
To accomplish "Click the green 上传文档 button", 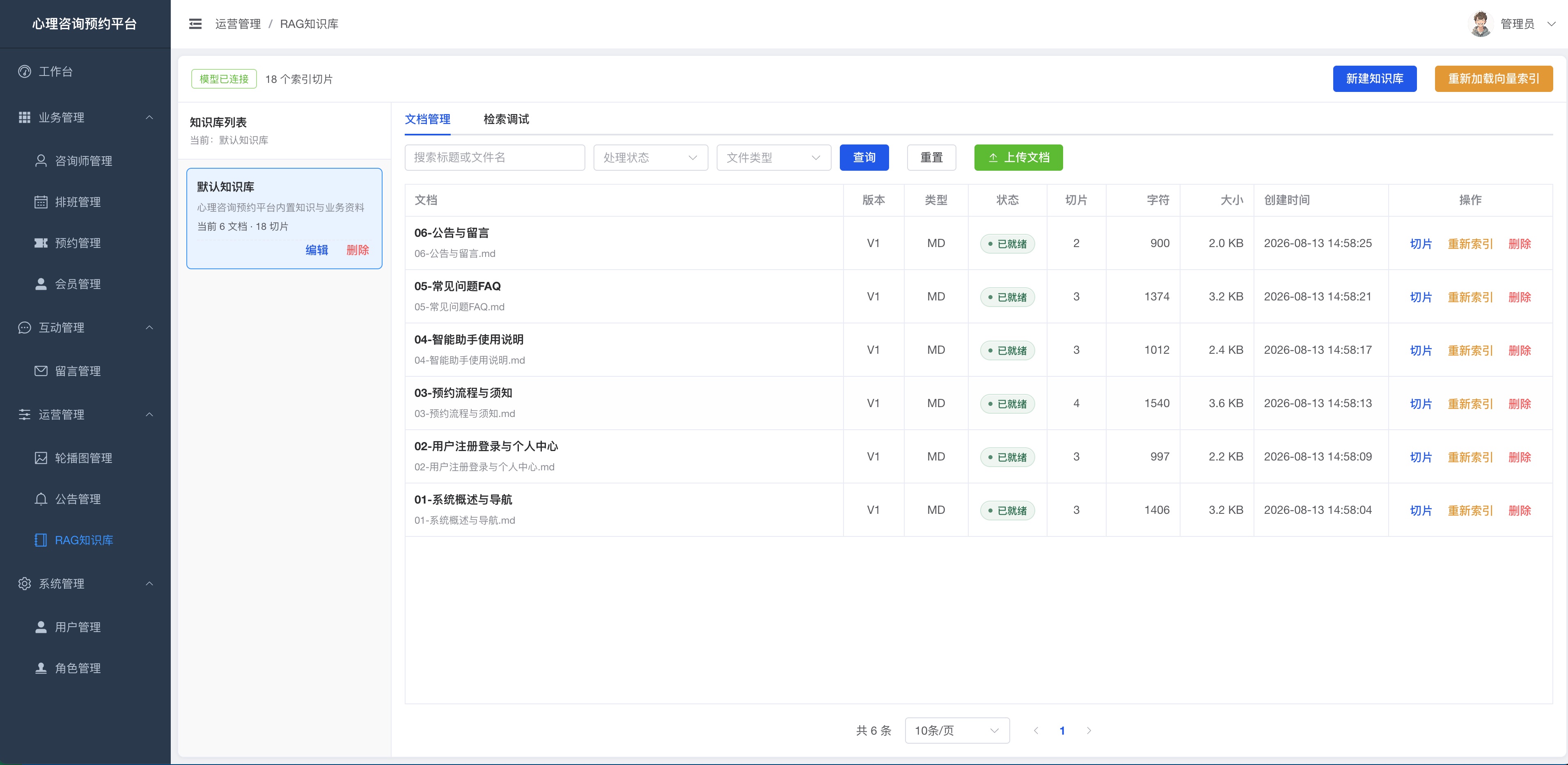I will 1018,158.
